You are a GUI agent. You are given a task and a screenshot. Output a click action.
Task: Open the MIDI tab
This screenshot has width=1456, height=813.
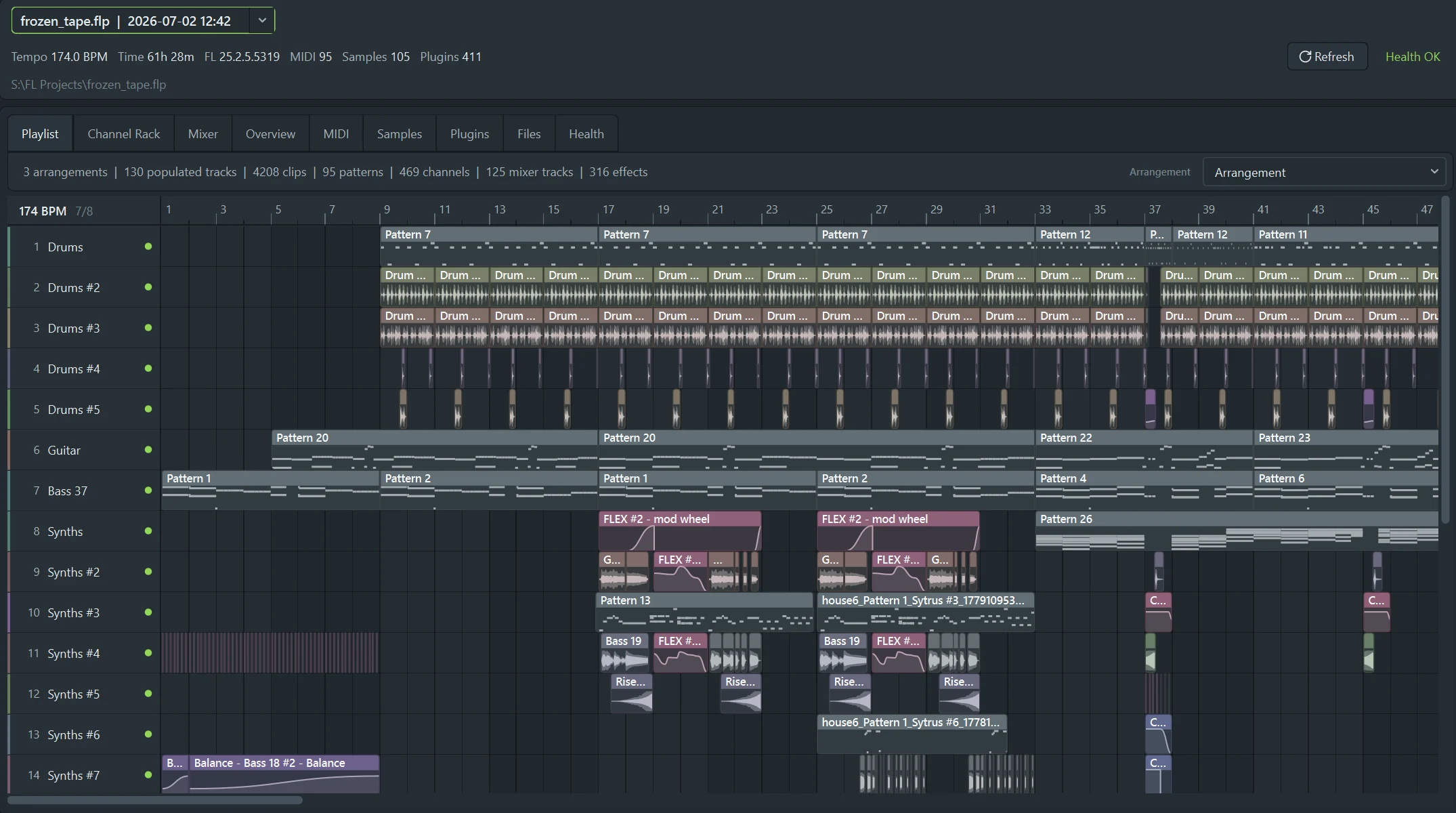pos(336,133)
